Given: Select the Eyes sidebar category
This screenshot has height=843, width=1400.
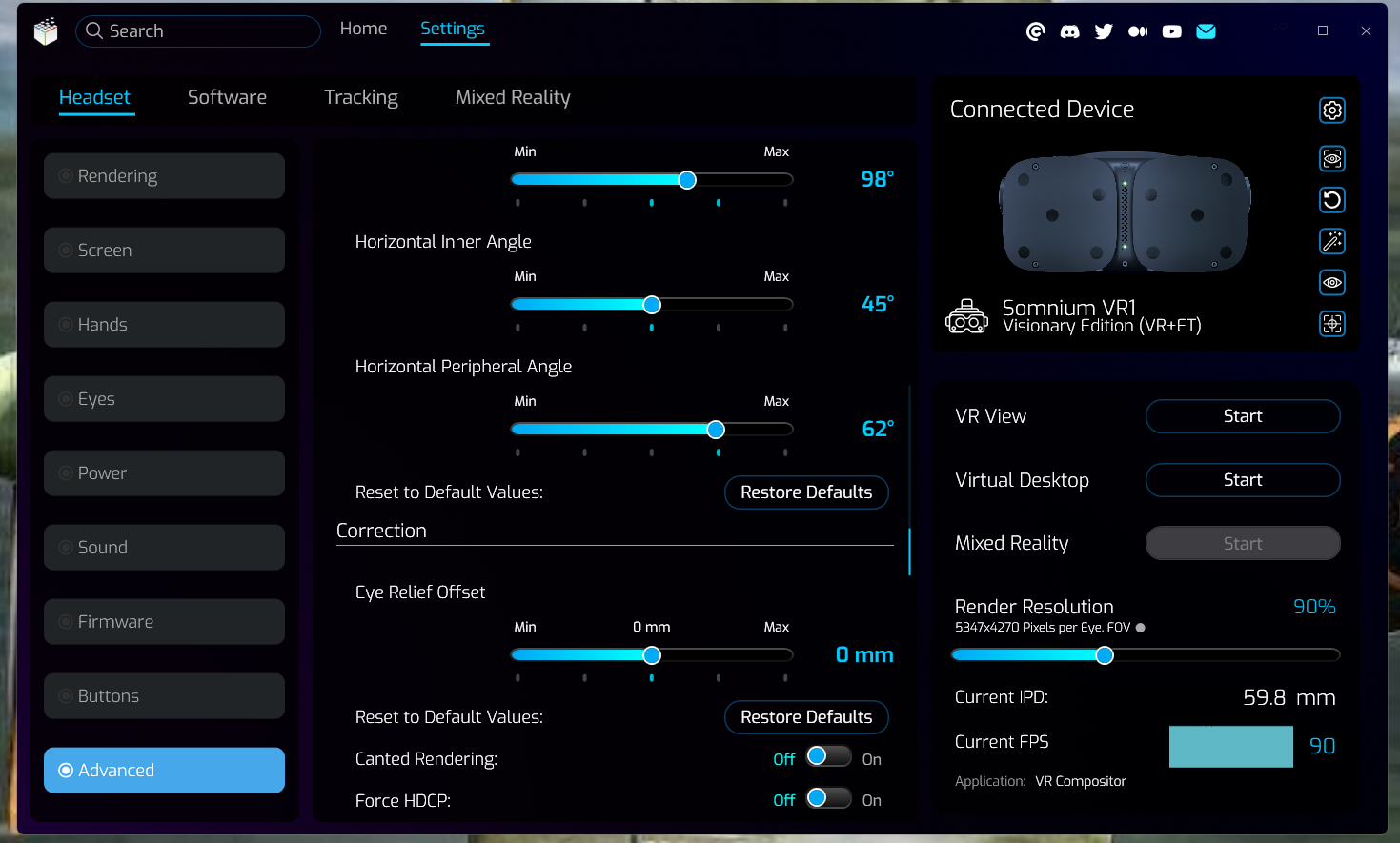Looking at the screenshot, I should (164, 399).
